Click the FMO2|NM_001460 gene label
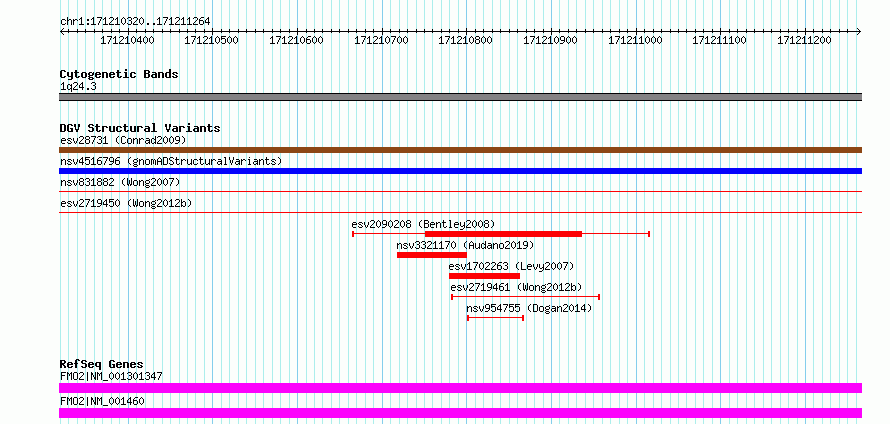 pyautogui.click(x=102, y=401)
